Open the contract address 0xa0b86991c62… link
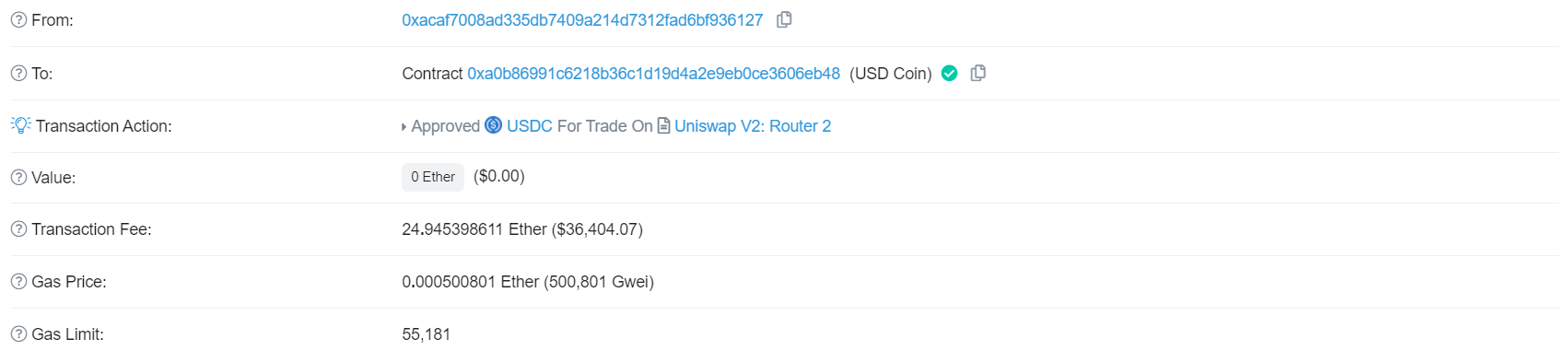The height and width of the screenshot is (351, 1568). click(x=653, y=74)
